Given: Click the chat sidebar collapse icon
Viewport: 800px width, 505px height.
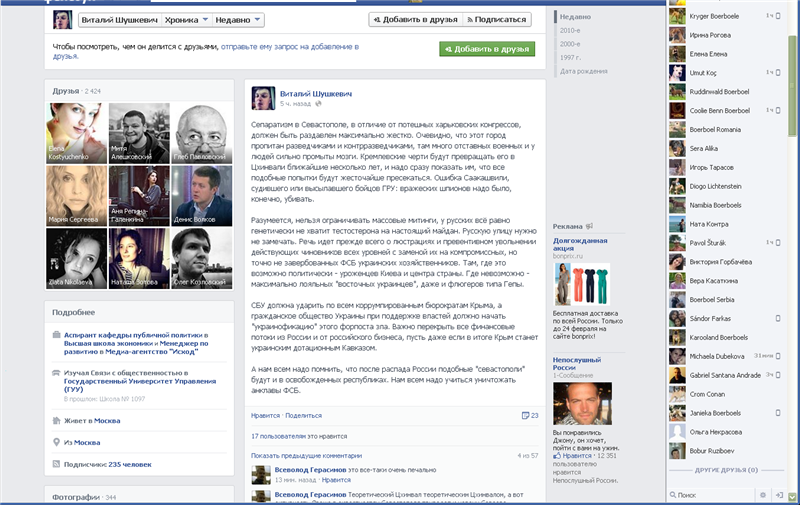Looking at the screenshot, I should point(779,494).
